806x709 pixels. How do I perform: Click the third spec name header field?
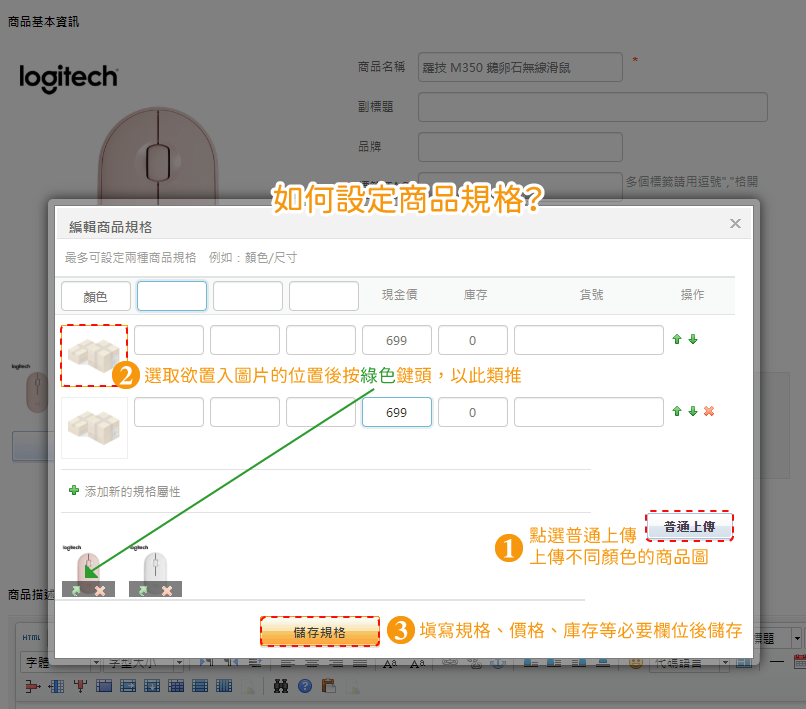pos(248,296)
